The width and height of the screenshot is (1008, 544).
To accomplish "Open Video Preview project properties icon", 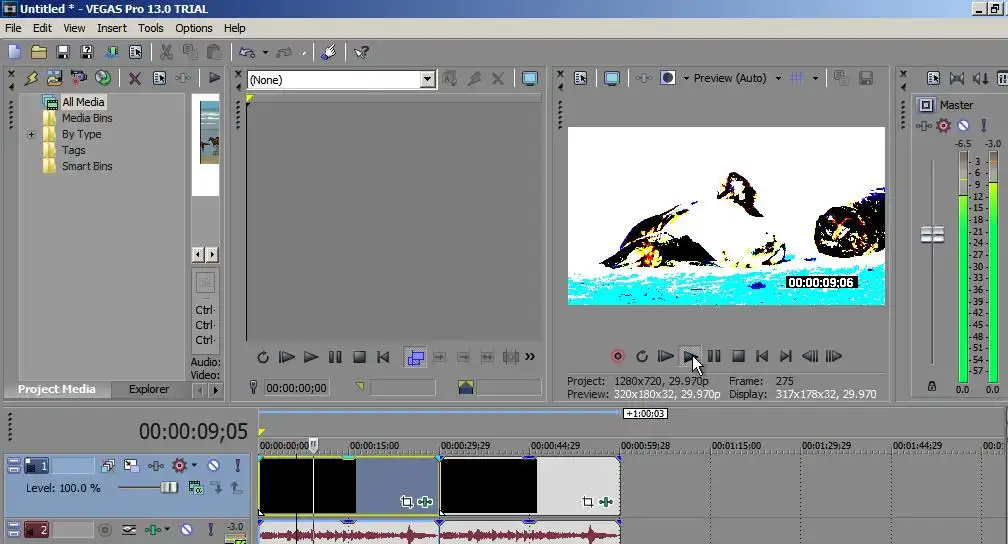I will 580,78.
